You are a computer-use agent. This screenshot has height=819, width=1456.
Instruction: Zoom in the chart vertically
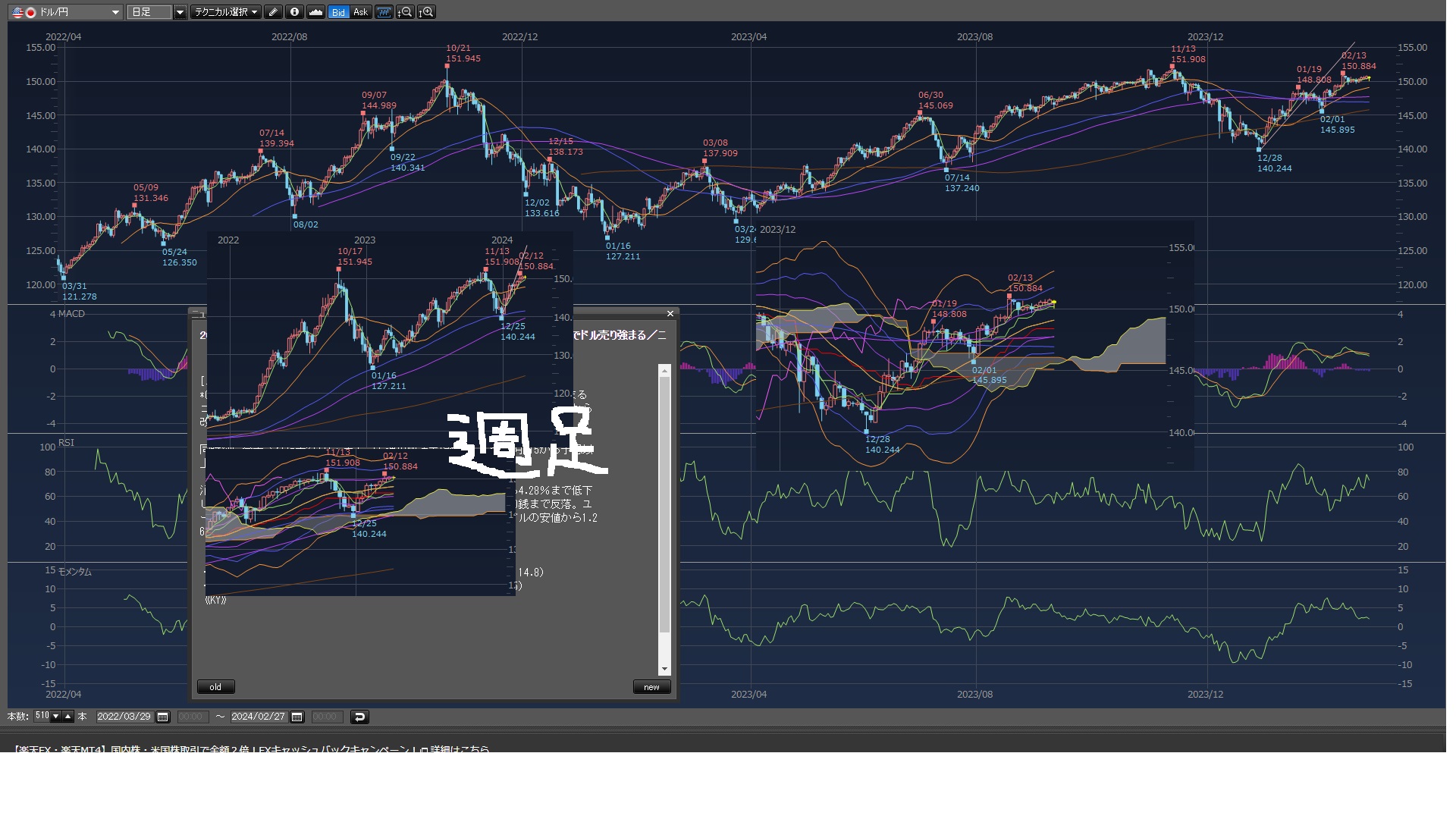coord(426,12)
